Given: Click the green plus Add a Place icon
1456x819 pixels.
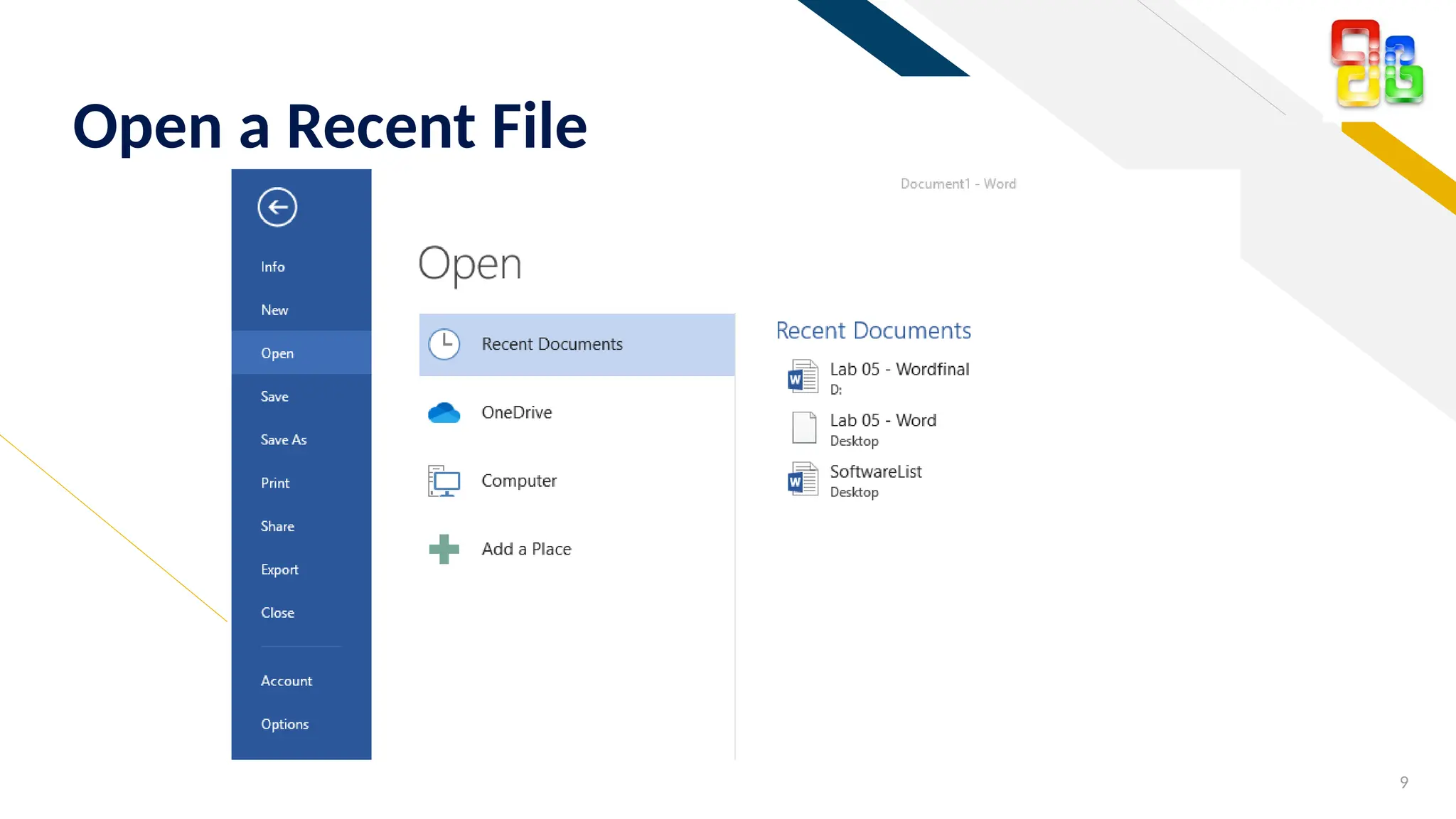Looking at the screenshot, I should [444, 549].
